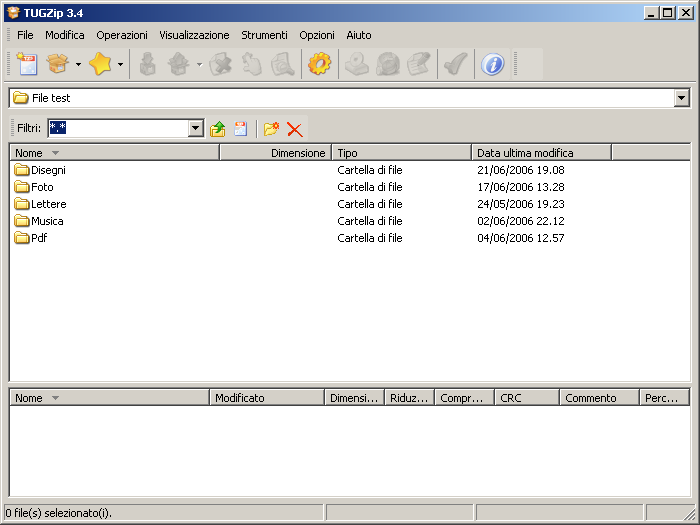This screenshot has height=525, width=700.
Task: Select the Pdf folder name
Action: pos(39,238)
